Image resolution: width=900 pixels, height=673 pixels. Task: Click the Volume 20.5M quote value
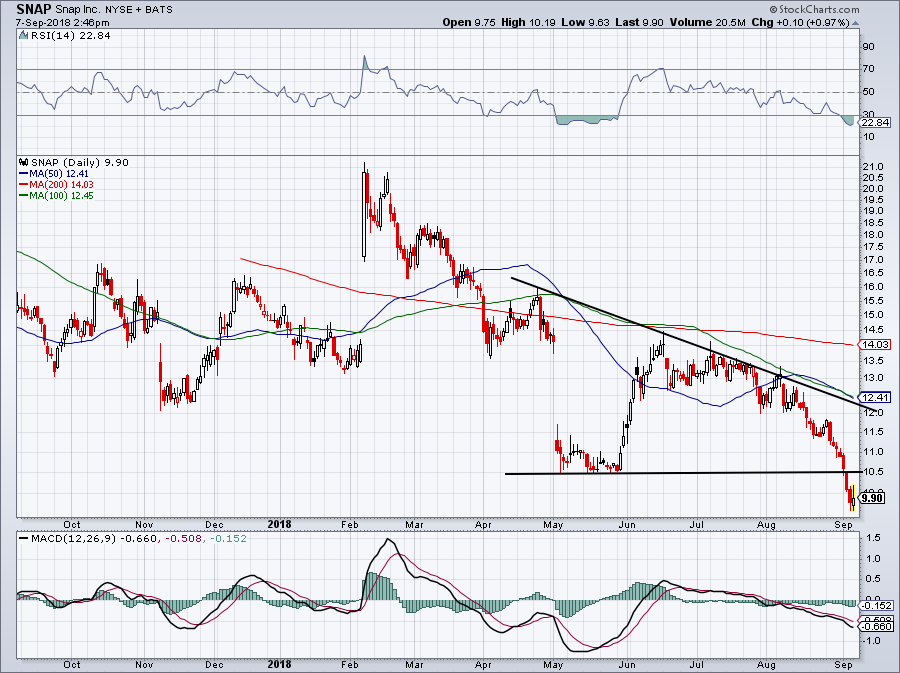point(707,22)
